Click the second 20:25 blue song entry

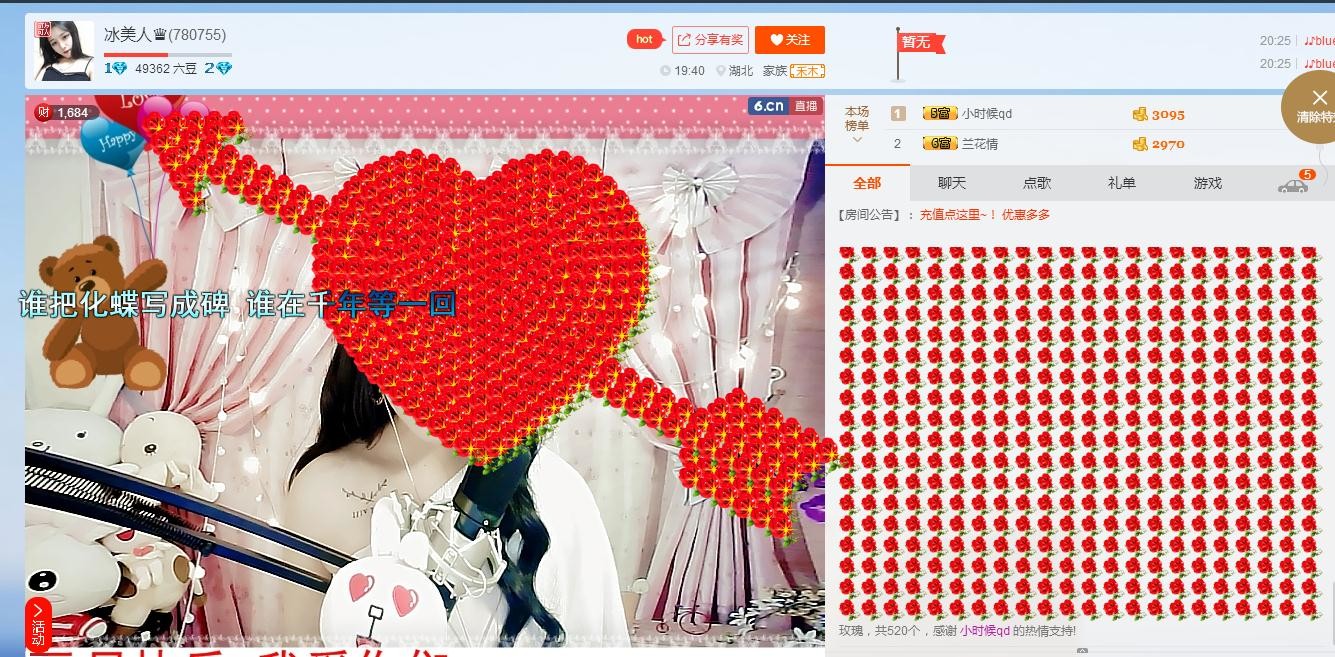click(x=1297, y=63)
